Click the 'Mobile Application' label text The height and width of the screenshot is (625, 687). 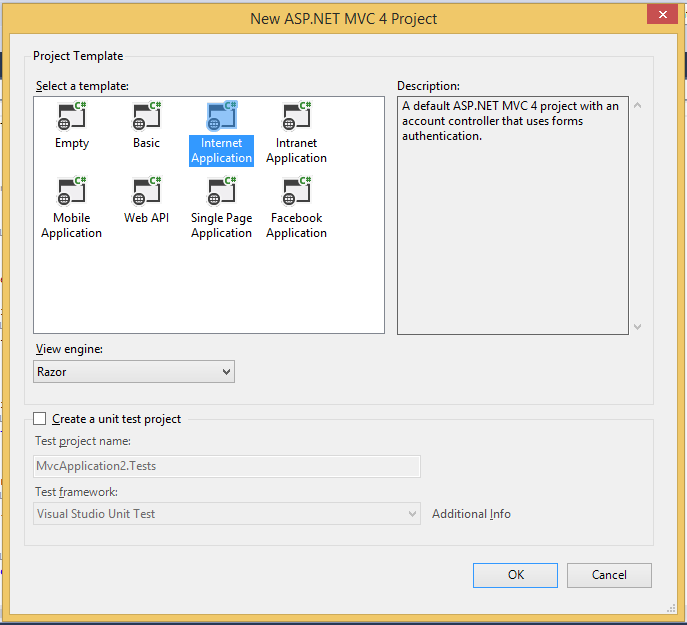(x=72, y=225)
